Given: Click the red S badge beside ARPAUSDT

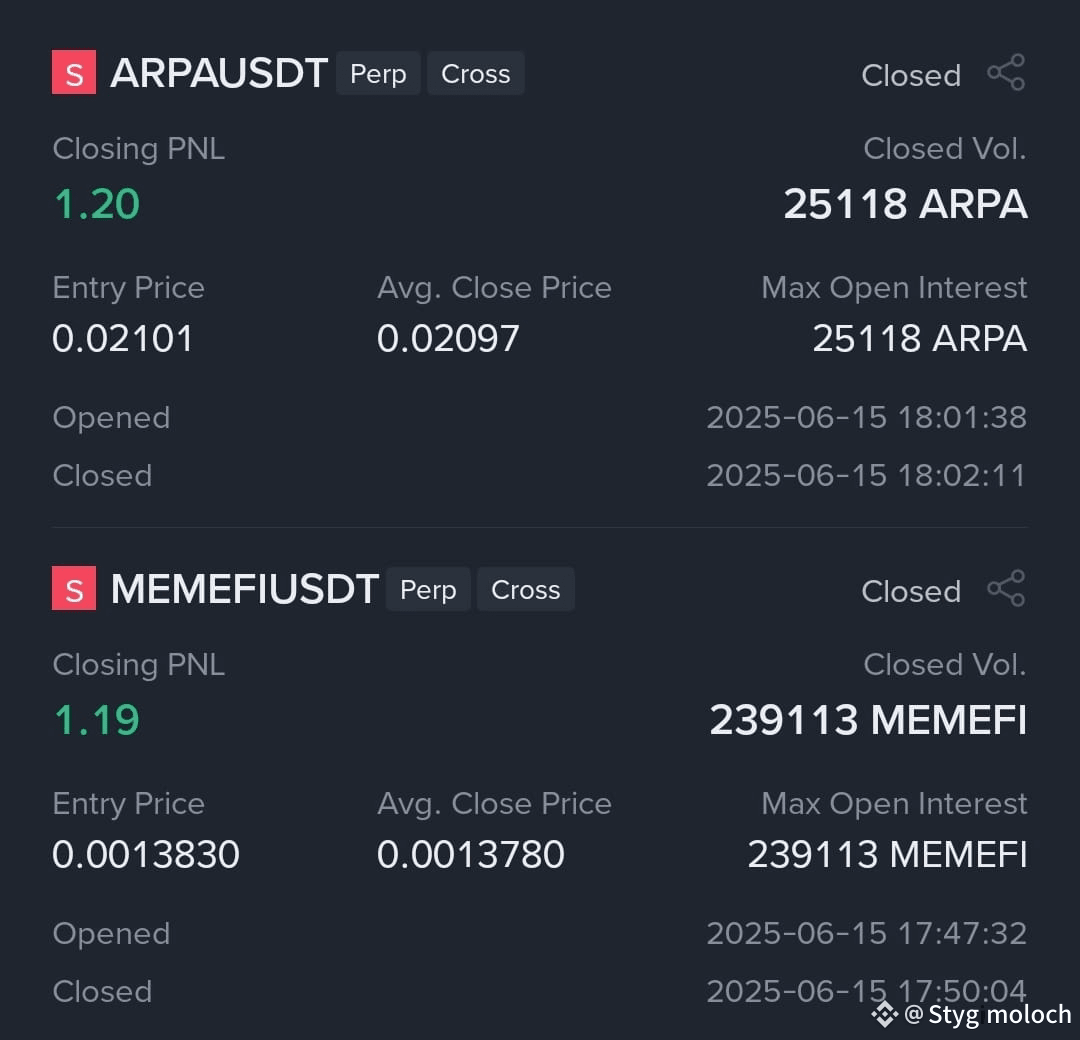Looking at the screenshot, I should tap(74, 72).
